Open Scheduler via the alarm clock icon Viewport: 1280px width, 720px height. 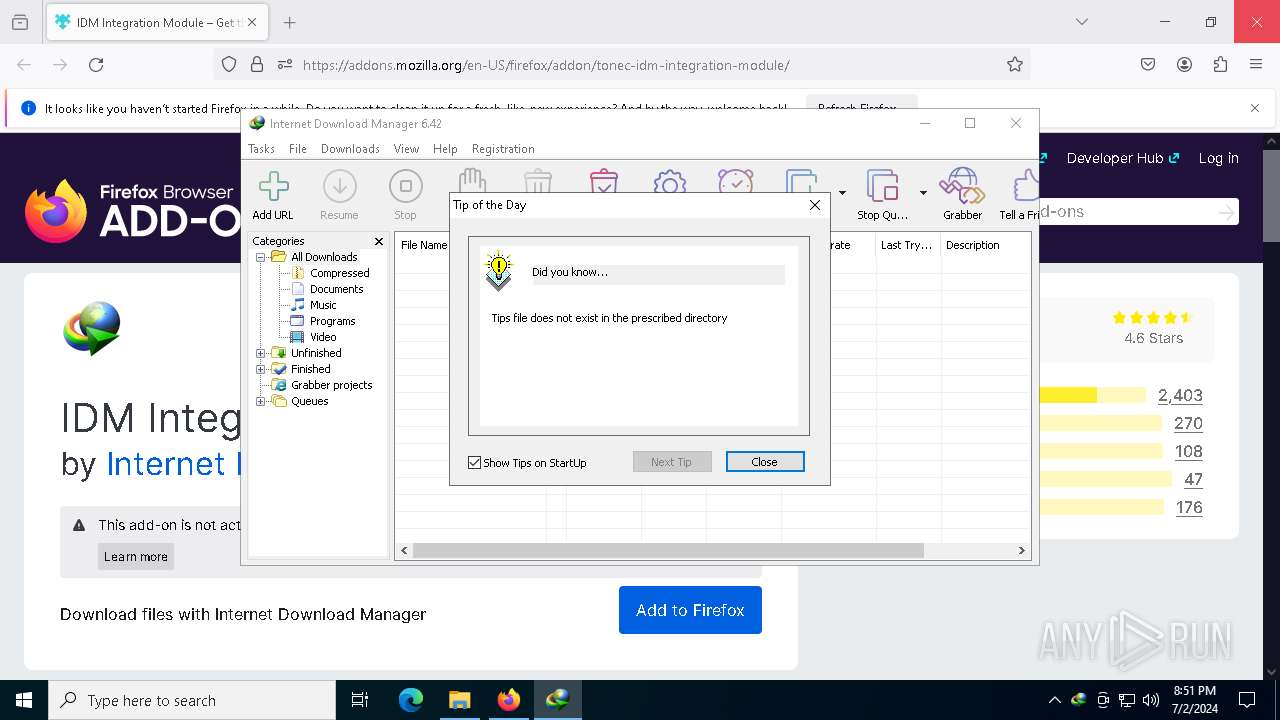pos(736,180)
